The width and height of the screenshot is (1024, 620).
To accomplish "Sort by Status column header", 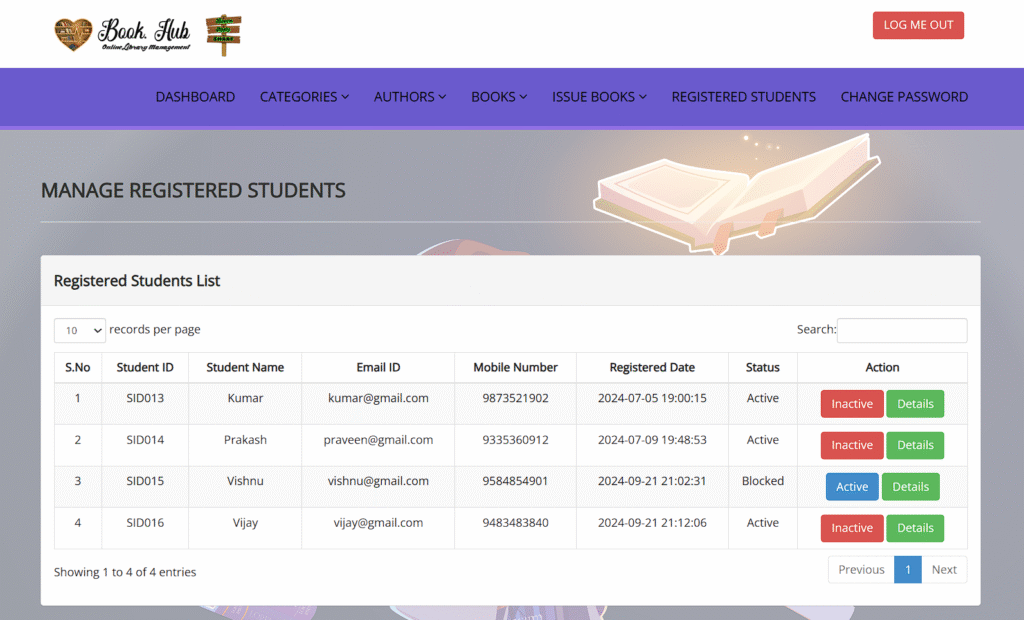I will (763, 368).
